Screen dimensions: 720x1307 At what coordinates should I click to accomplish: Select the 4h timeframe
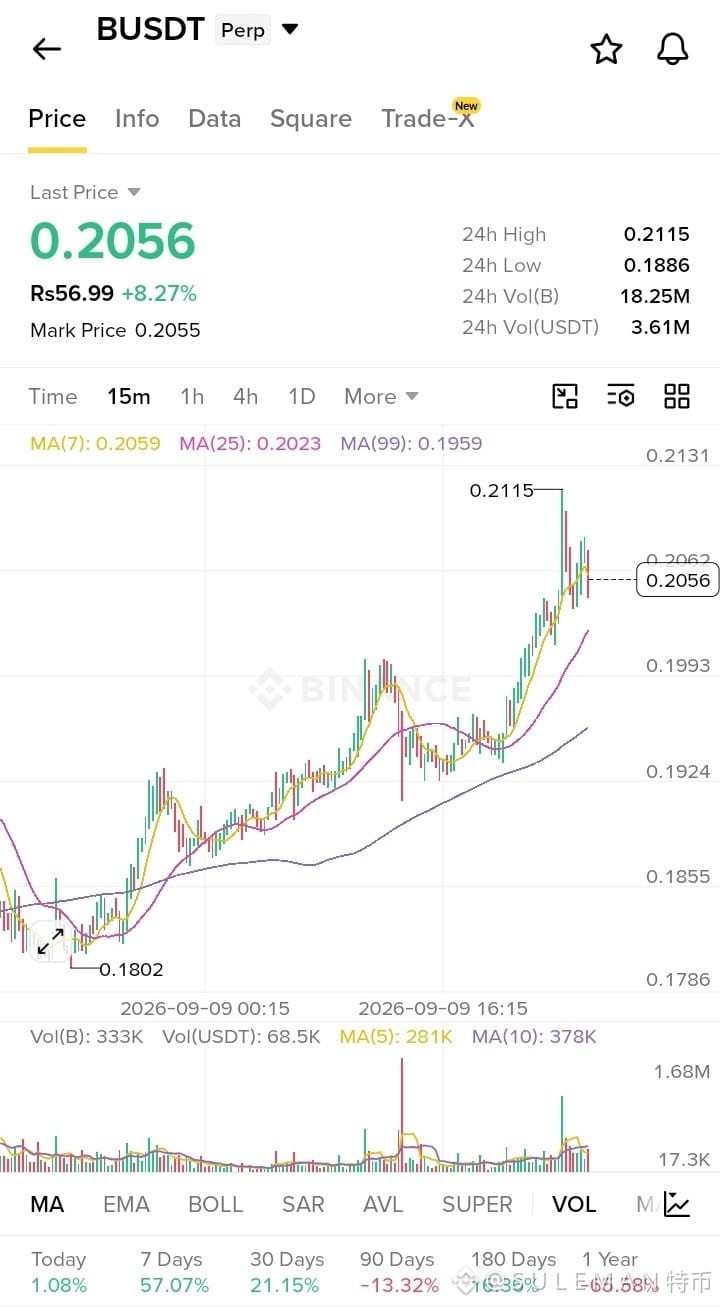coord(246,396)
